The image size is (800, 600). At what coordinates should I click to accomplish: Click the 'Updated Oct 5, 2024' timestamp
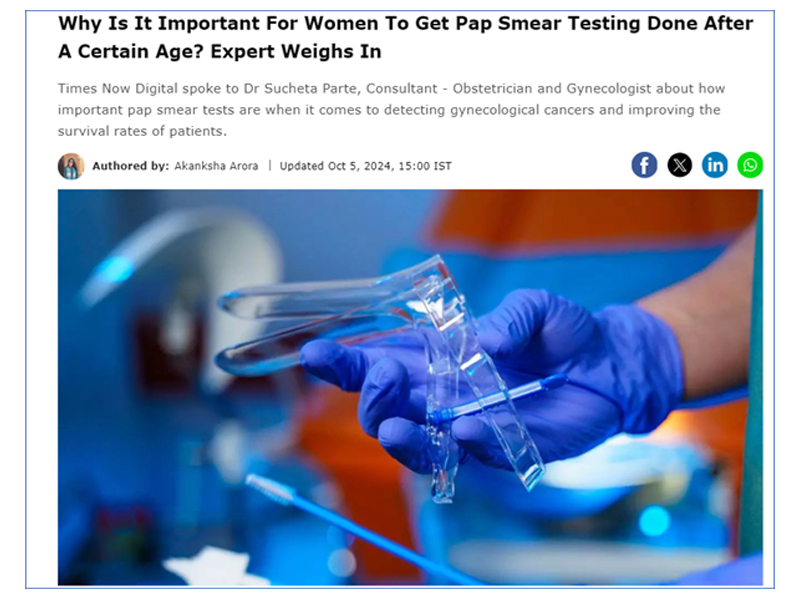(x=336, y=166)
